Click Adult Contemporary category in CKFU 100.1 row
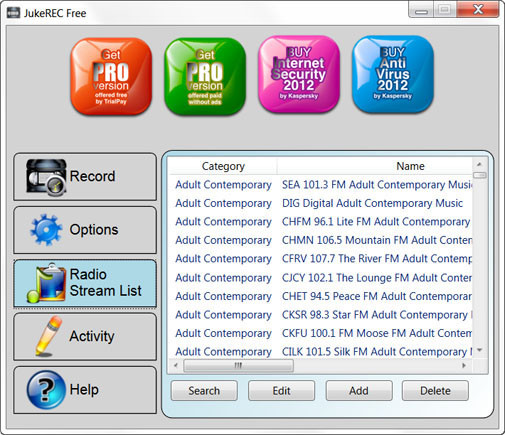The height and width of the screenshot is (435, 505). pos(223,333)
